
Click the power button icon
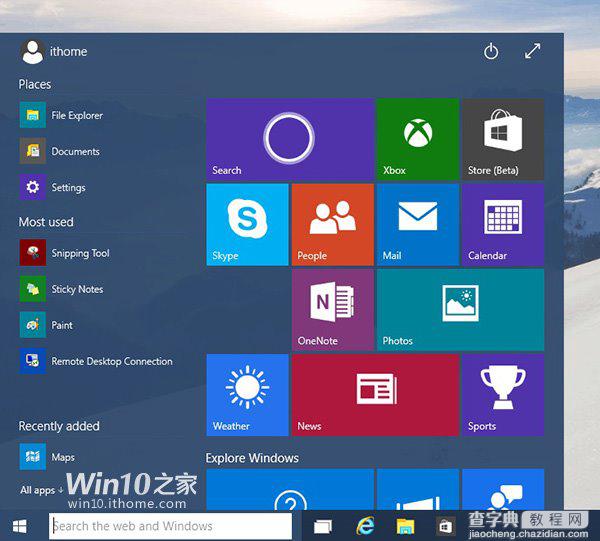(x=491, y=51)
